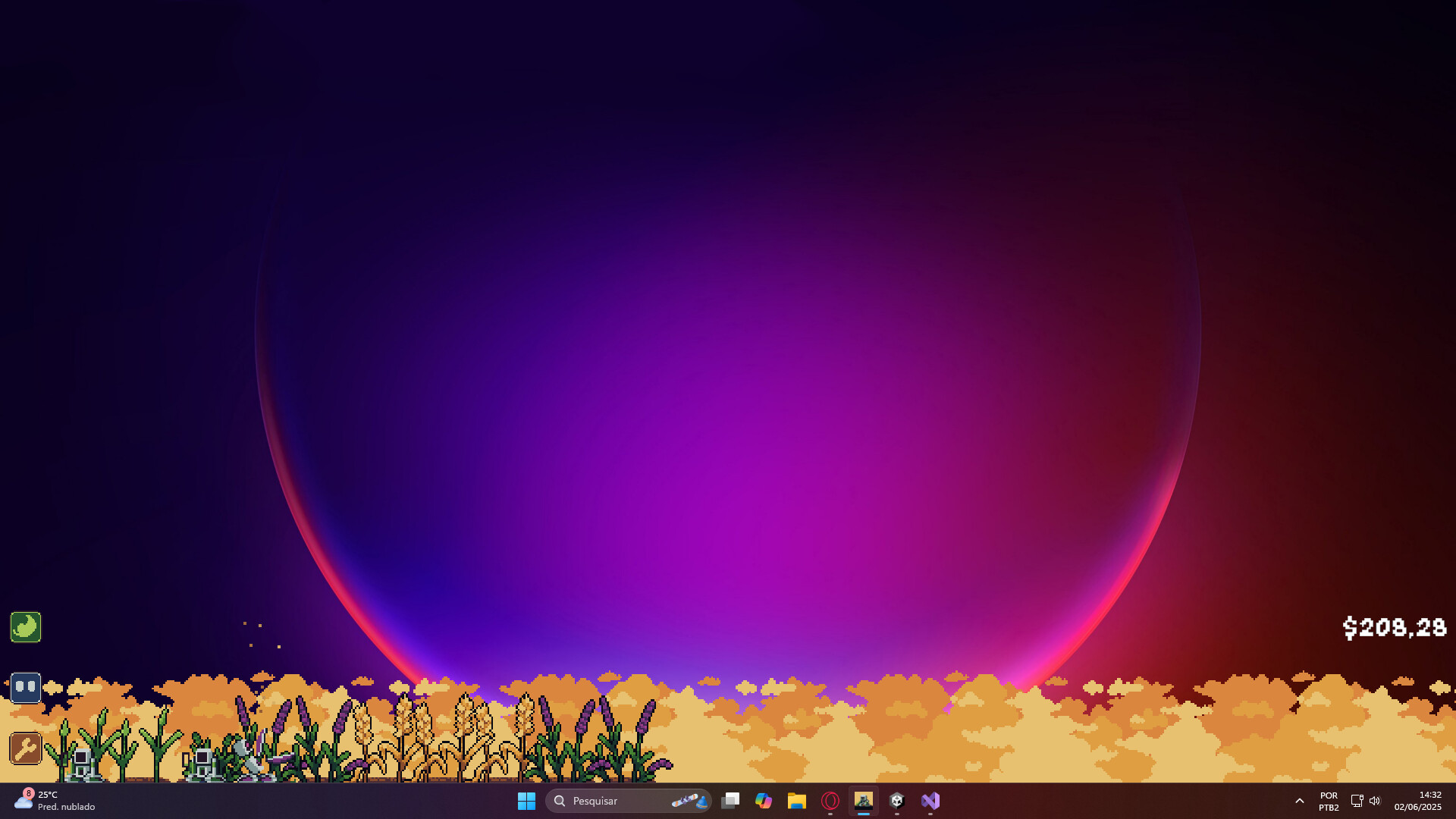Launch Opera GX from the taskbar
The height and width of the screenshot is (819, 1456).
click(x=830, y=800)
